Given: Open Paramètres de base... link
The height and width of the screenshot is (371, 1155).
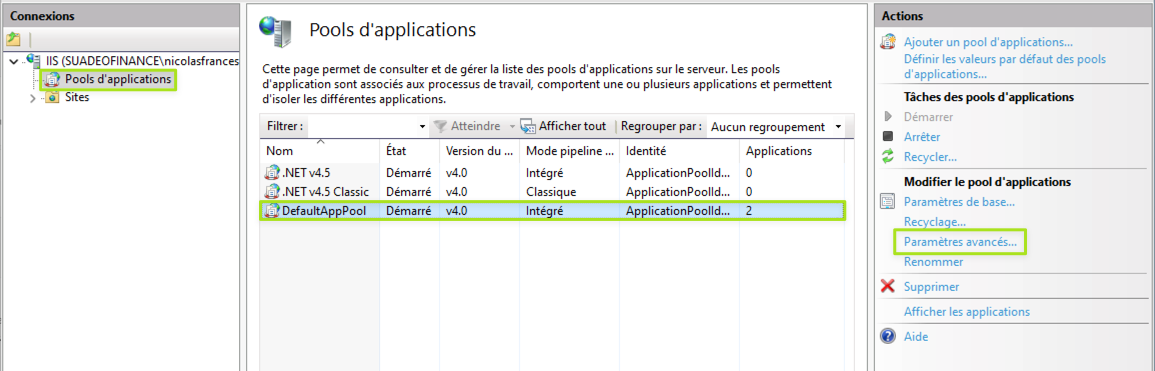Looking at the screenshot, I should tap(959, 201).
